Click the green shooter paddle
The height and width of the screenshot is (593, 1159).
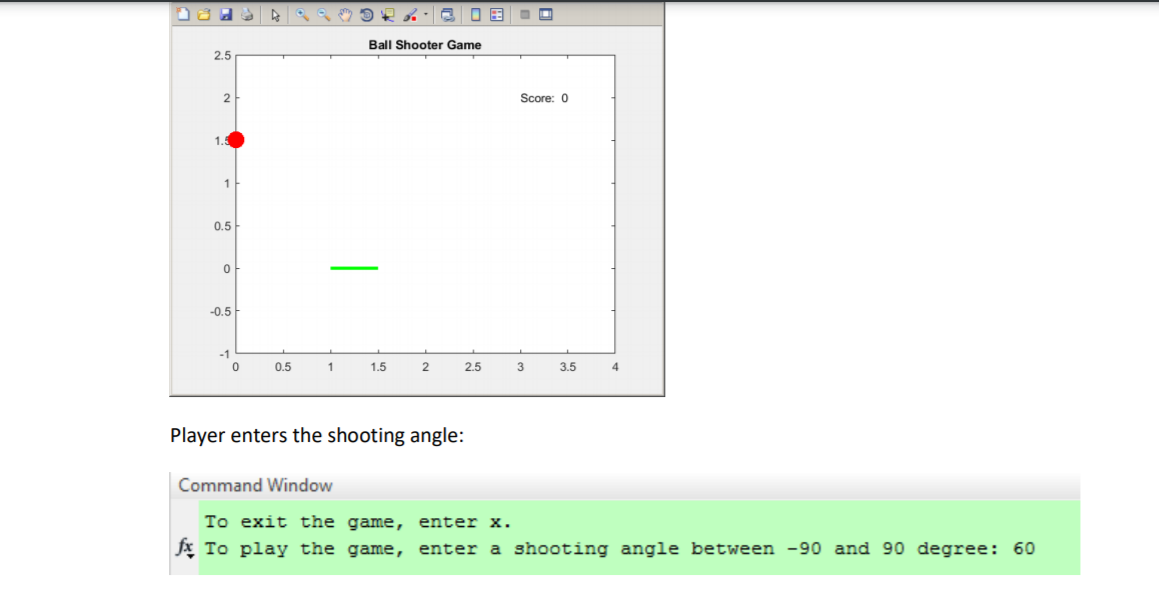354,267
